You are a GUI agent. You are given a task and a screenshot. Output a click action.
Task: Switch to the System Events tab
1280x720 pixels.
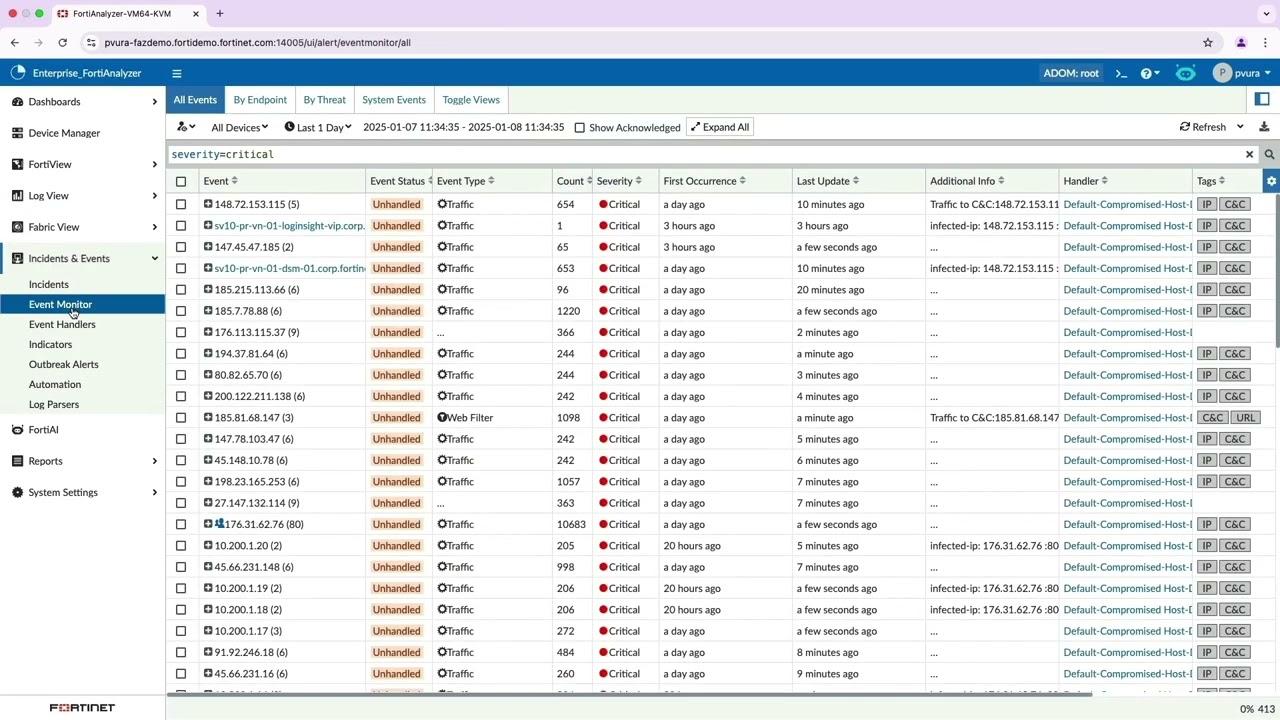point(394,100)
